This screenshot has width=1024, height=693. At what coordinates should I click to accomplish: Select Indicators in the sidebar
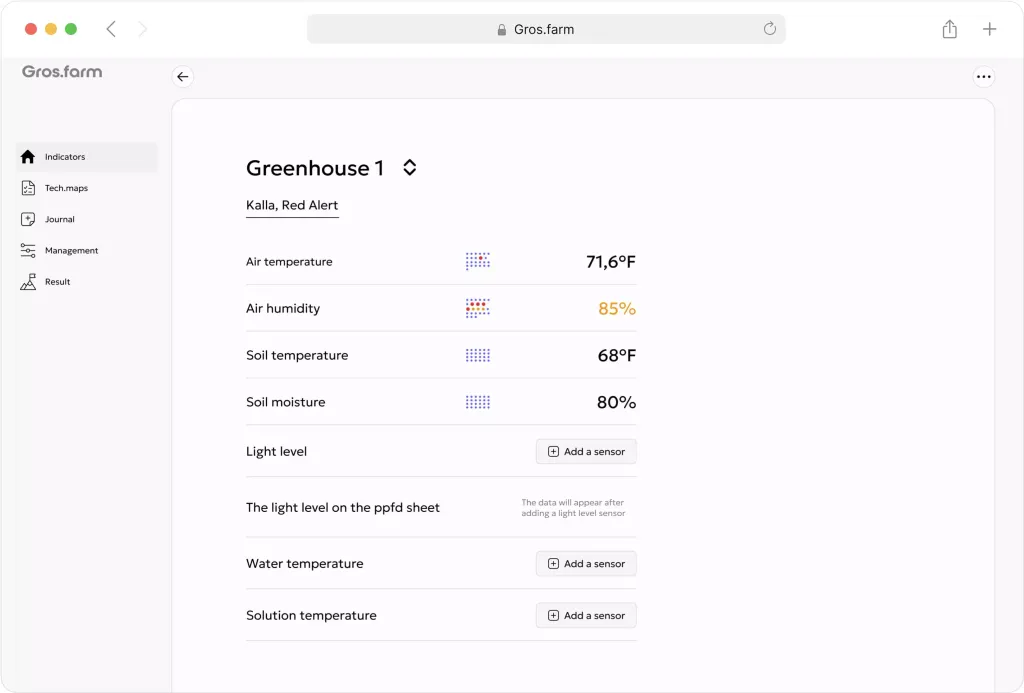(87, 157)
